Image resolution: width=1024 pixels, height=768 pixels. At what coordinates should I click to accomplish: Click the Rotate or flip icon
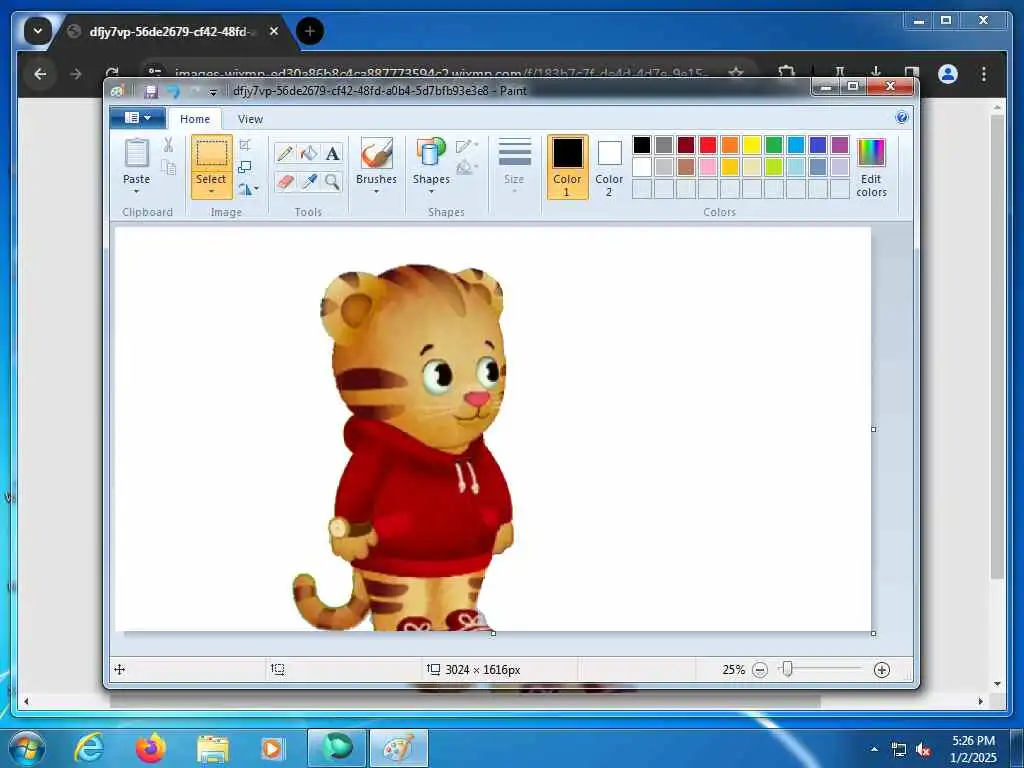coord(246,189)
